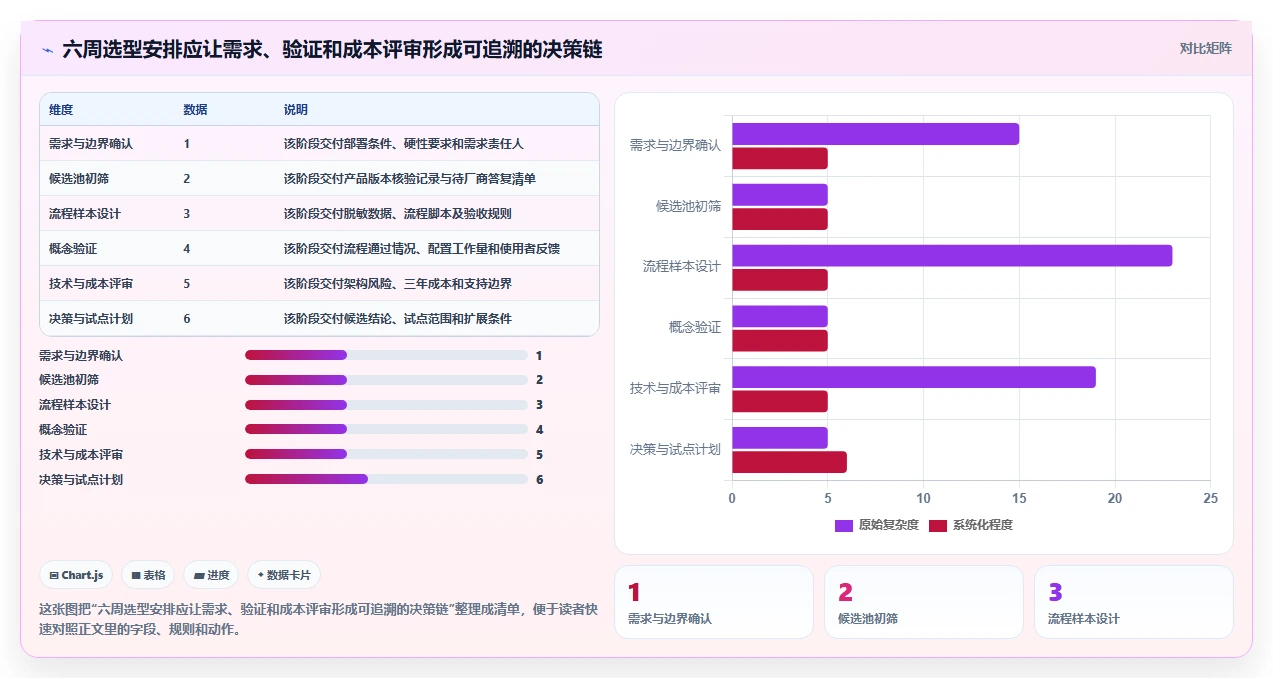1273x678 pixels.
Task: Click description 该阶段交付架构风险、三年成本和支持边界
Action: pos(398,284)
